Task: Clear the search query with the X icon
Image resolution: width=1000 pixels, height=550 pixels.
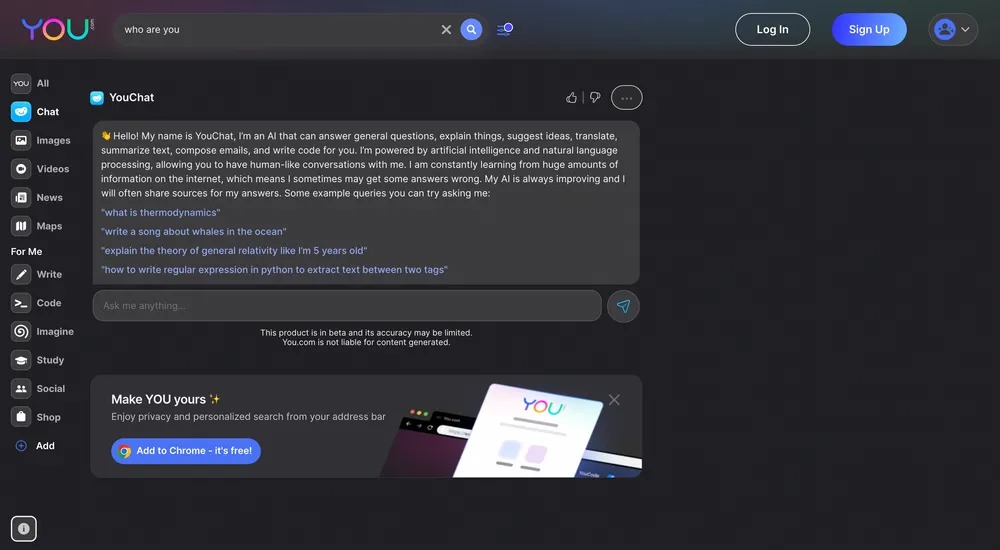Action: pos(446,29)
